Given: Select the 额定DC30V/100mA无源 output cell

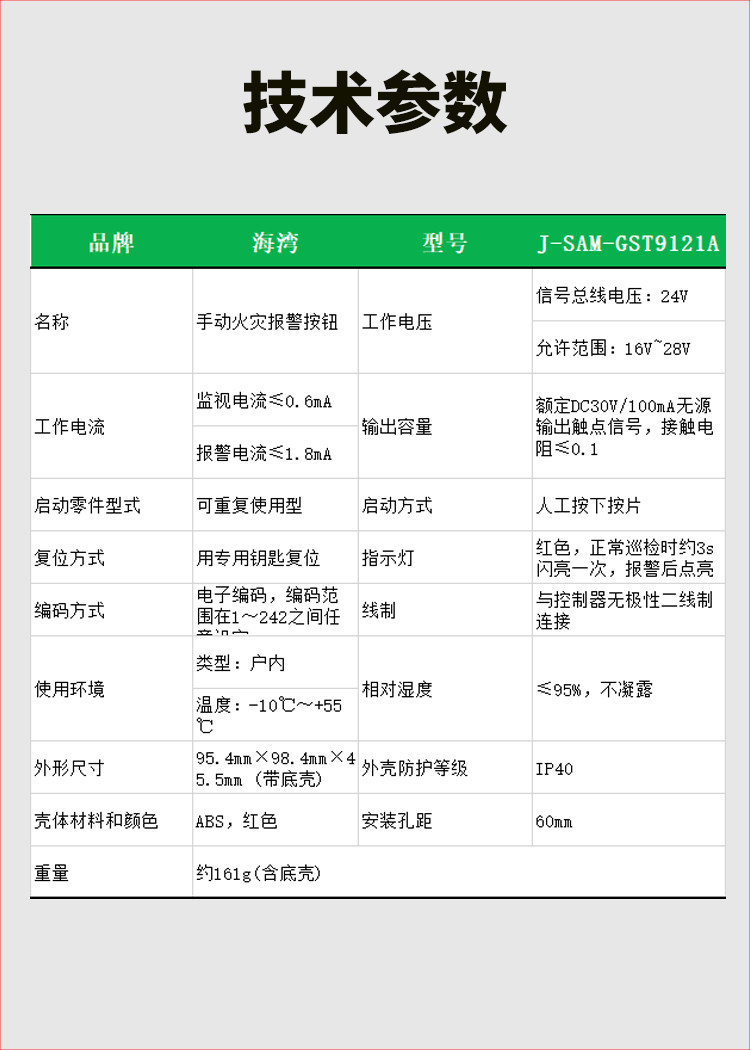Looking at the screenshot, I should 629,427.
